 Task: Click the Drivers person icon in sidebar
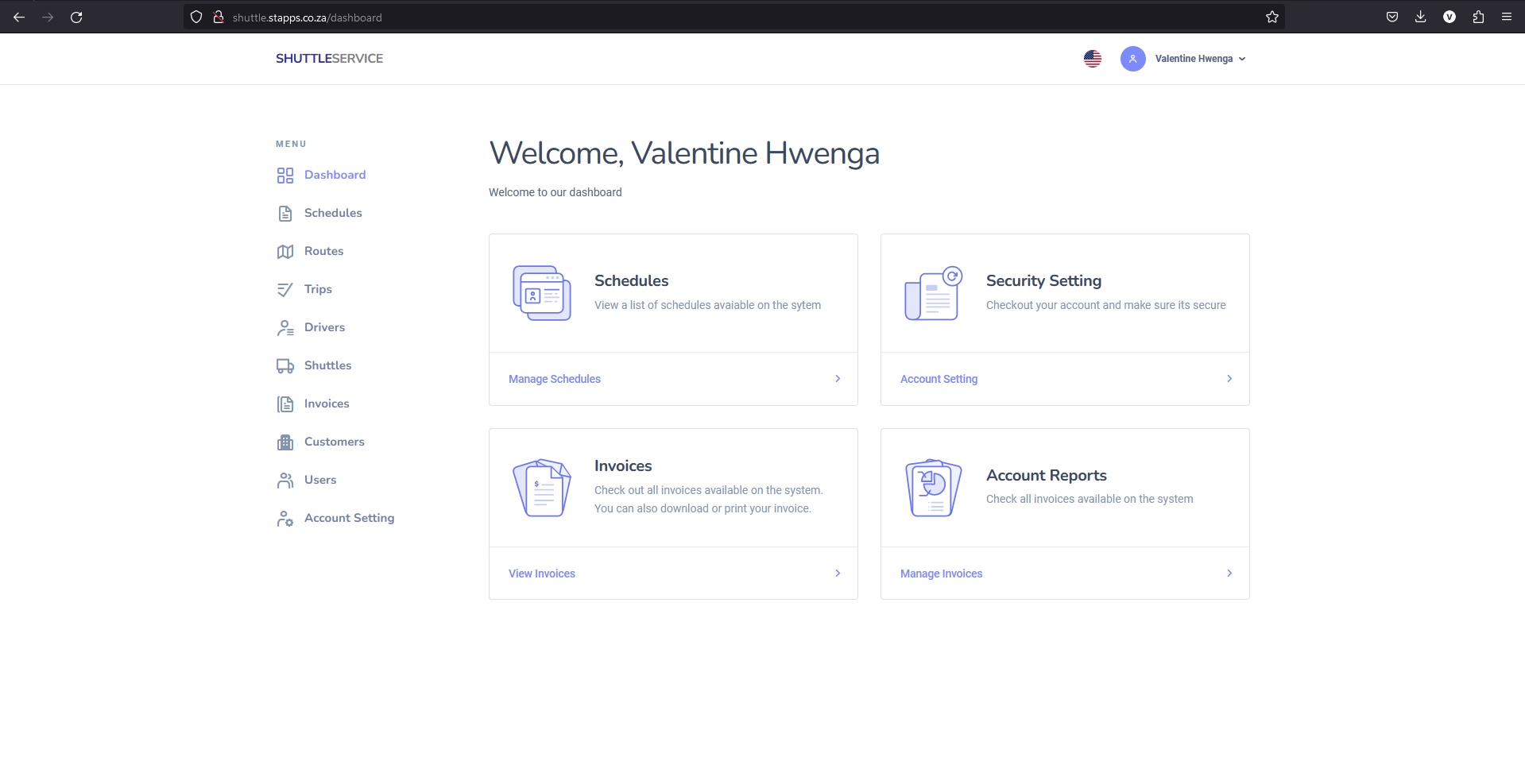click(285, 328)
